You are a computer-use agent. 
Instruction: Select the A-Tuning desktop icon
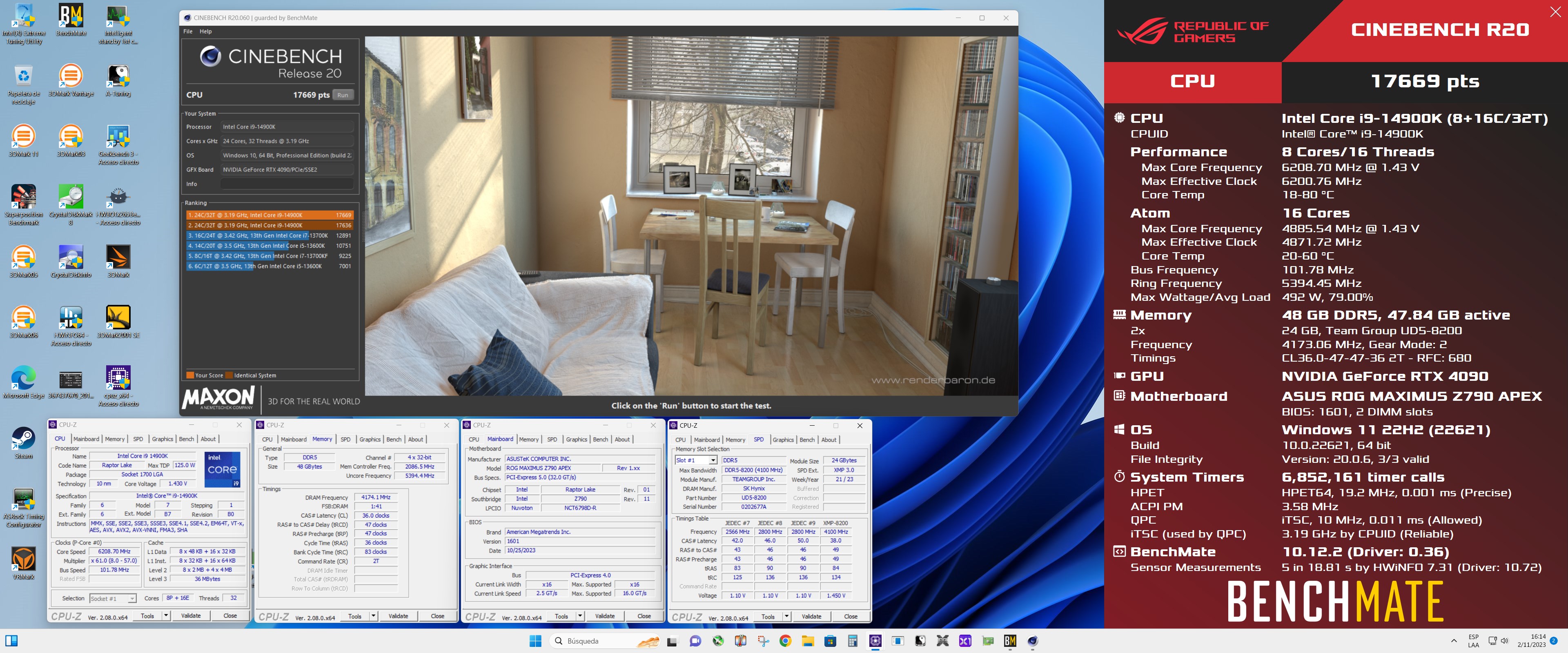click(x=118, y=80)
